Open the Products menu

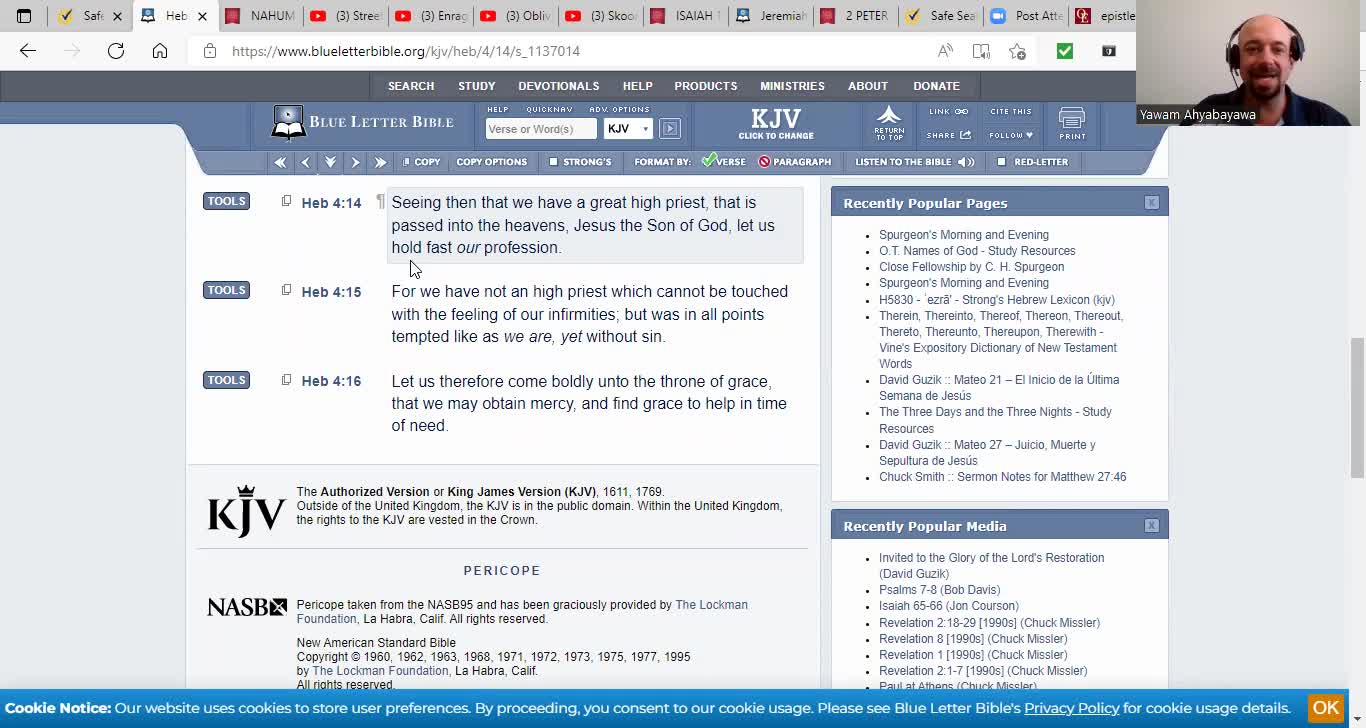[x=706, y=86]
